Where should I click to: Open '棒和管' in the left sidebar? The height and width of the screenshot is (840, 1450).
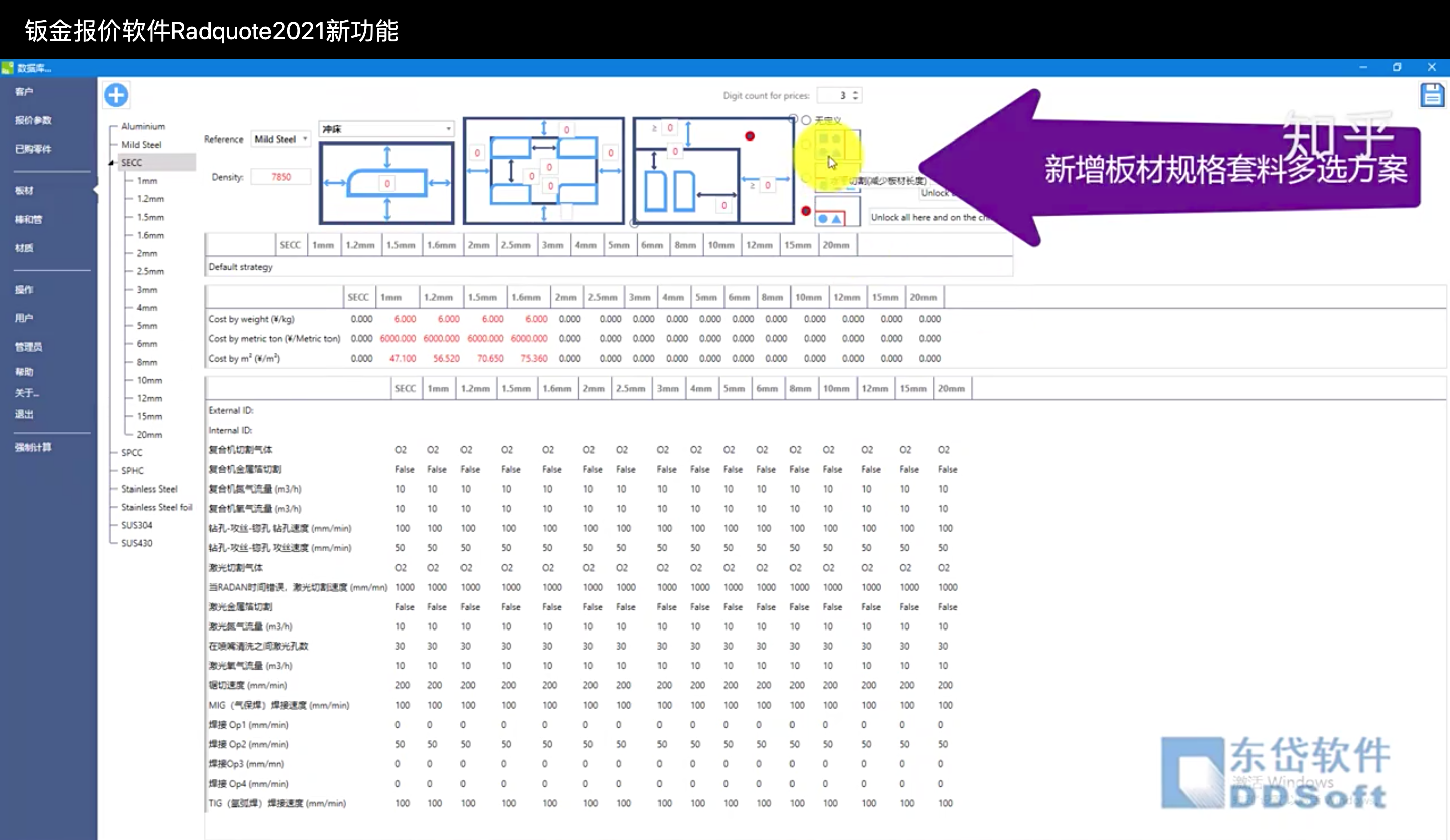coord(29,220)
